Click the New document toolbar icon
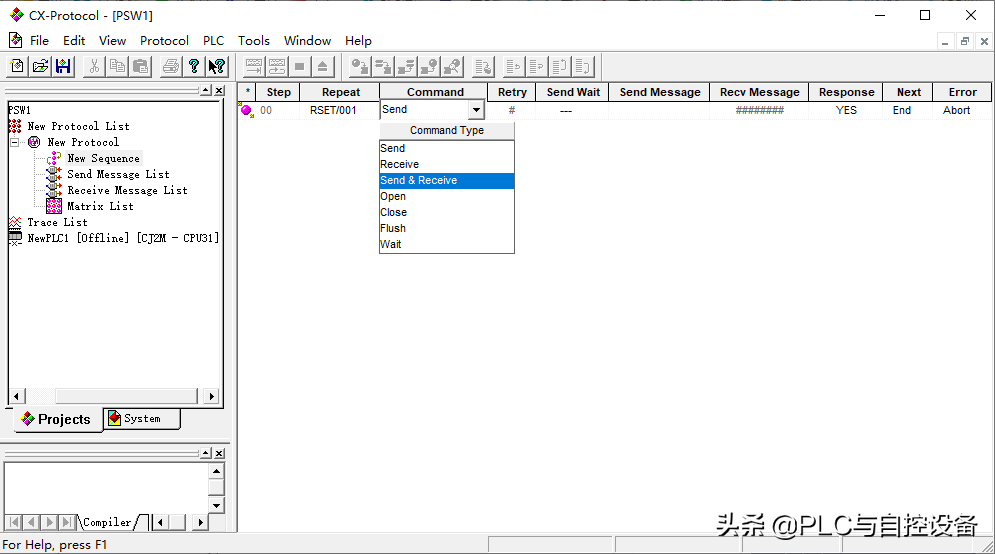 point(17,67)
